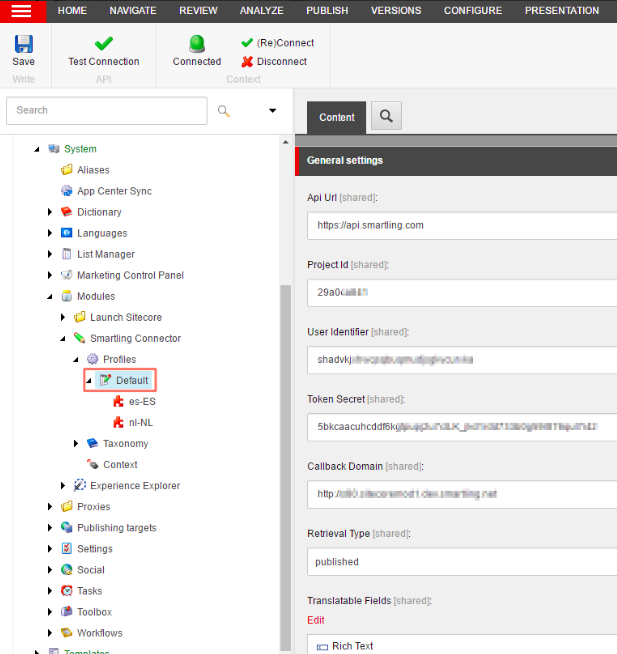The image size is (617, 654).
Task: Open the hamburger menu icon
Action: coord(21,10)
